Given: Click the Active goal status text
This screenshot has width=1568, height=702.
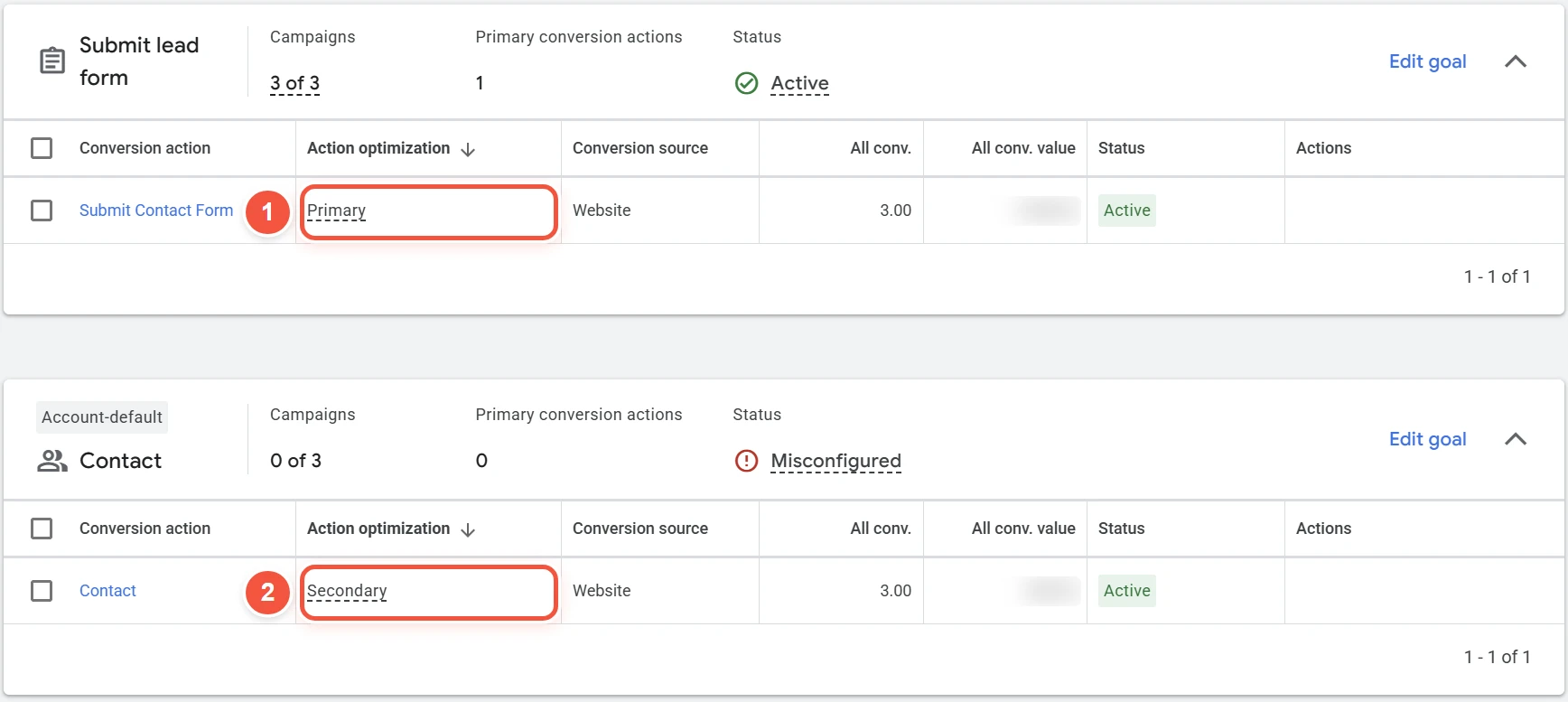Looking at the screenshot, I should click(799, 83).
